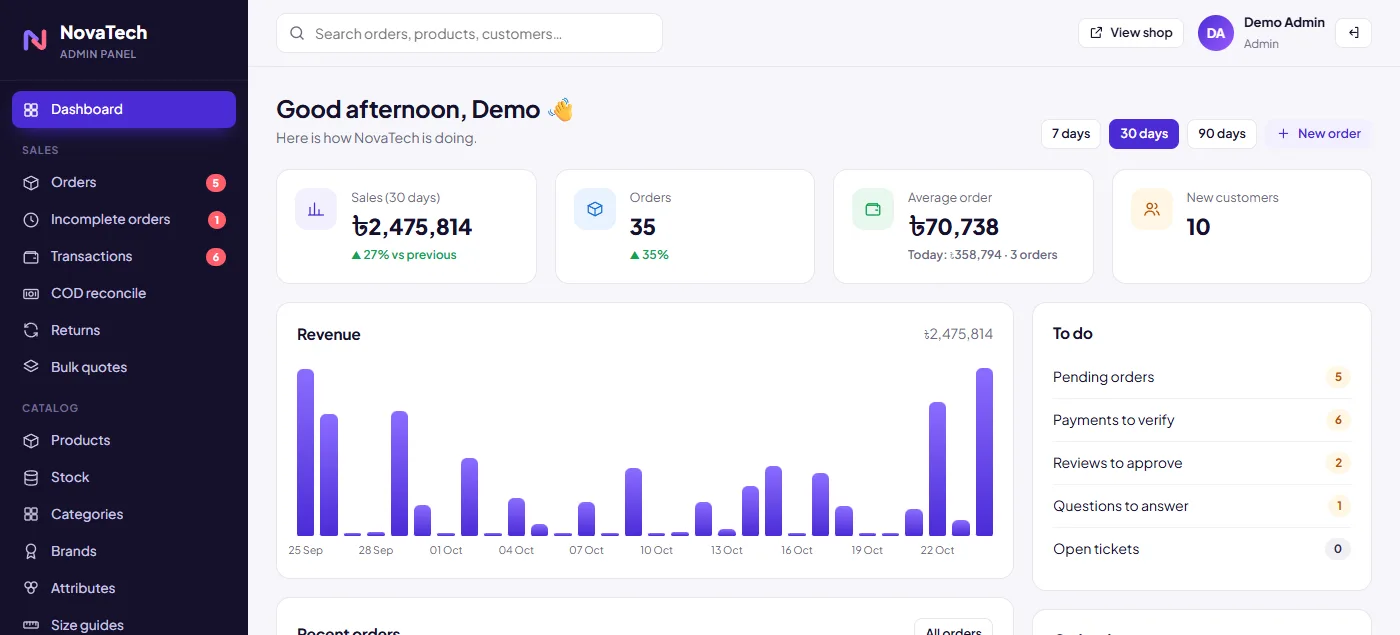Focus the search orders, products, customers field

pyautogui.click(x=469, y=33)
